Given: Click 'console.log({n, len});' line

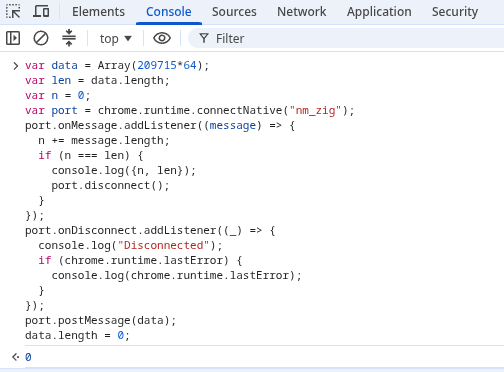Looking at the screenshot, I should click(123, 170).
